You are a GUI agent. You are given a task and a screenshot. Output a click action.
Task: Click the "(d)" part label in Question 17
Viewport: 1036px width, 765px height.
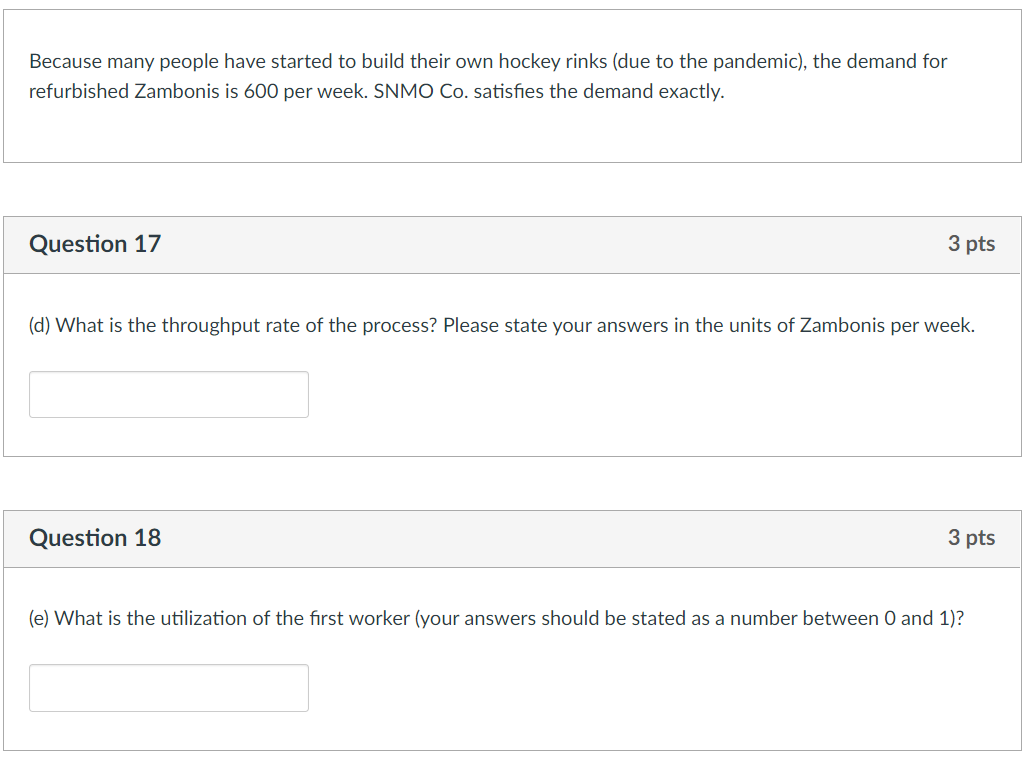[40, 325]
